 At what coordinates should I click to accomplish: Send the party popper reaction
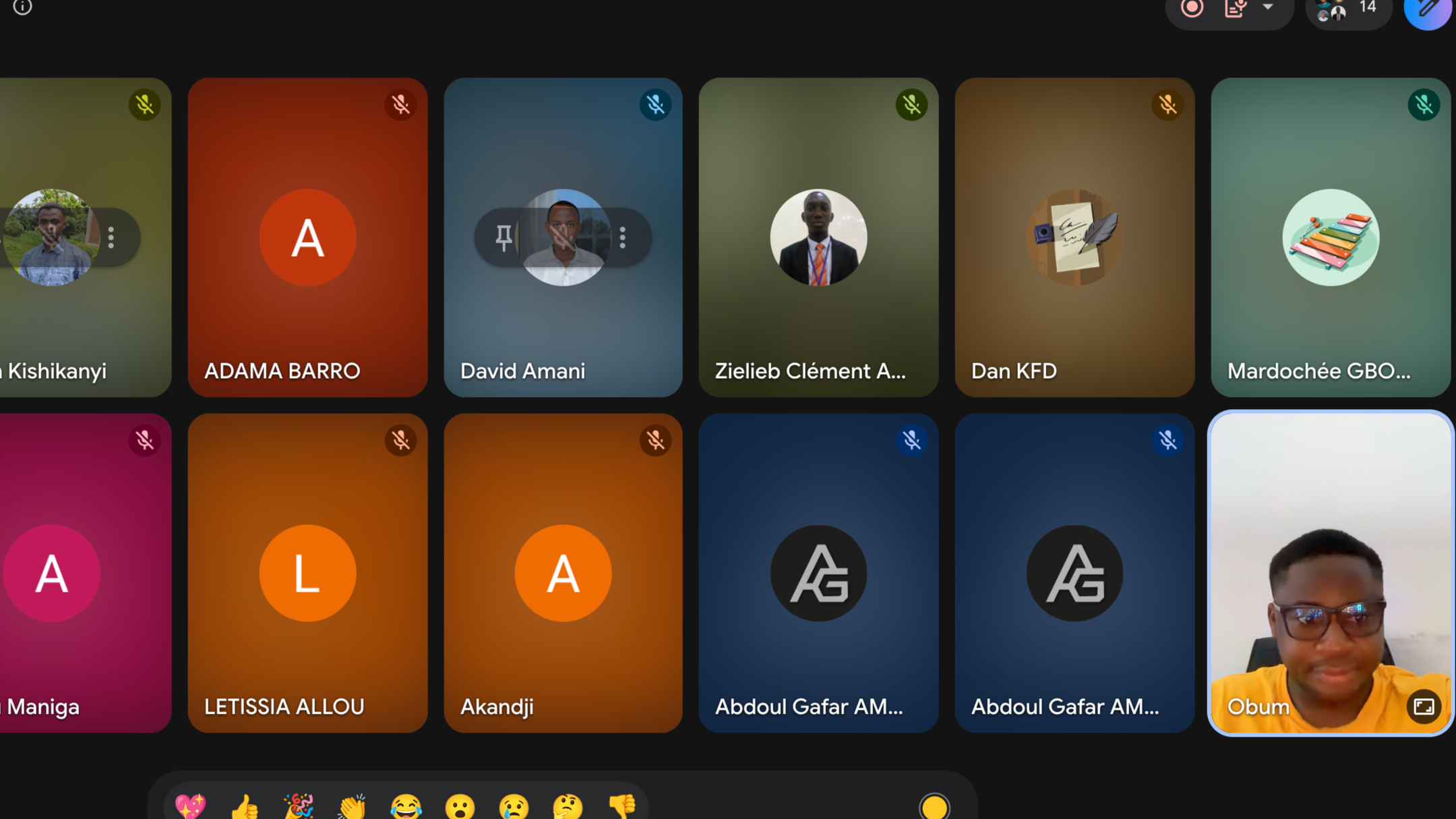pos(299,806)
